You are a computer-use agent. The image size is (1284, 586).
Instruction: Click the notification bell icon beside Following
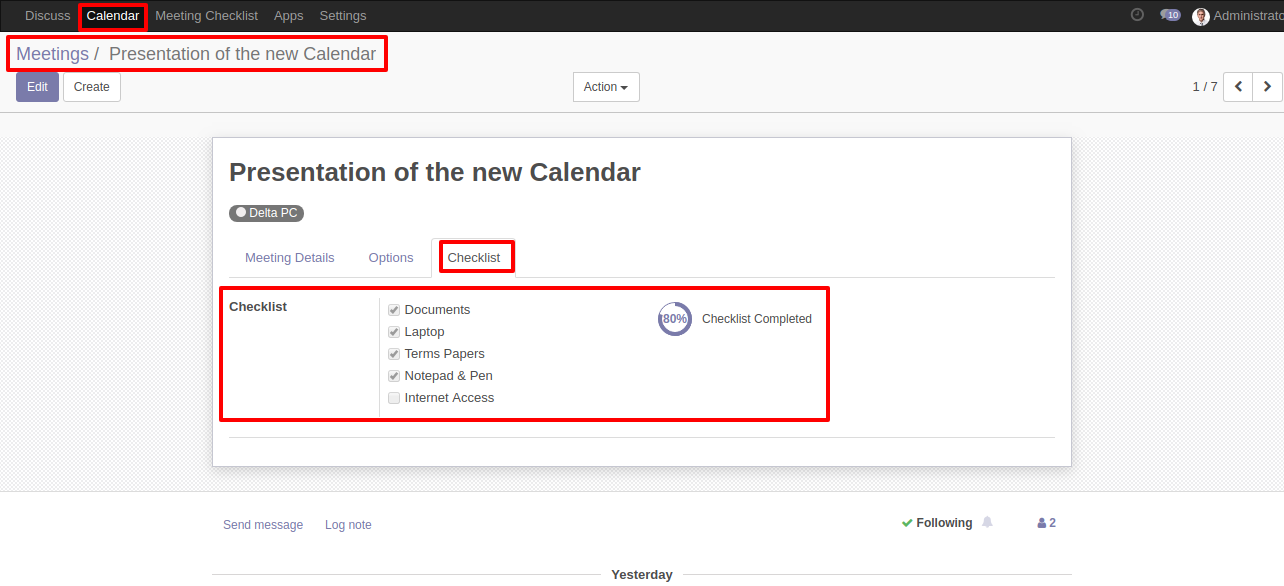(x=988, y=522)
